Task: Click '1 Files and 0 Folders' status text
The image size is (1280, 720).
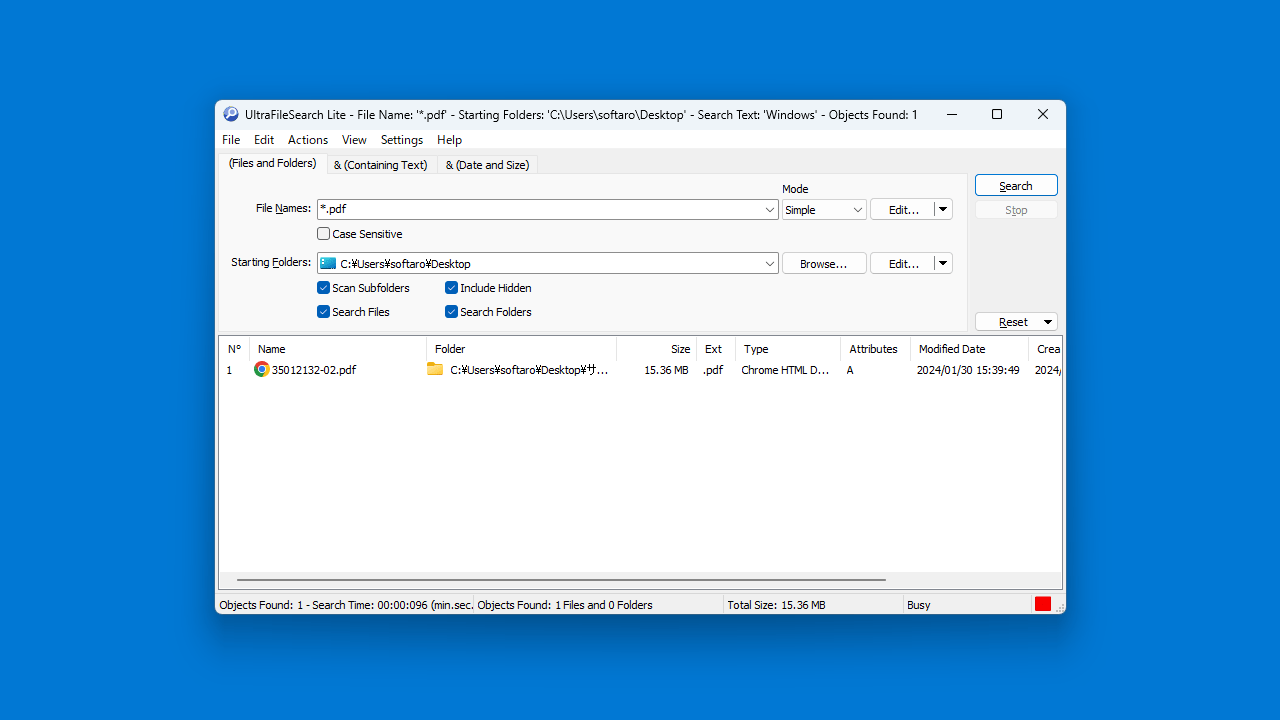Action: [604, 605]
